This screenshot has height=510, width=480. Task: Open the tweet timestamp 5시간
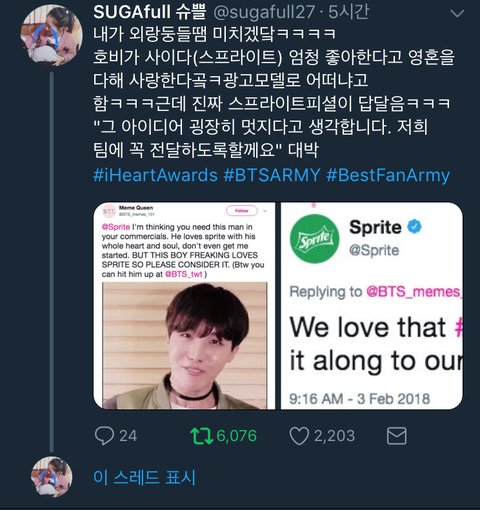[x=349, y=12]
